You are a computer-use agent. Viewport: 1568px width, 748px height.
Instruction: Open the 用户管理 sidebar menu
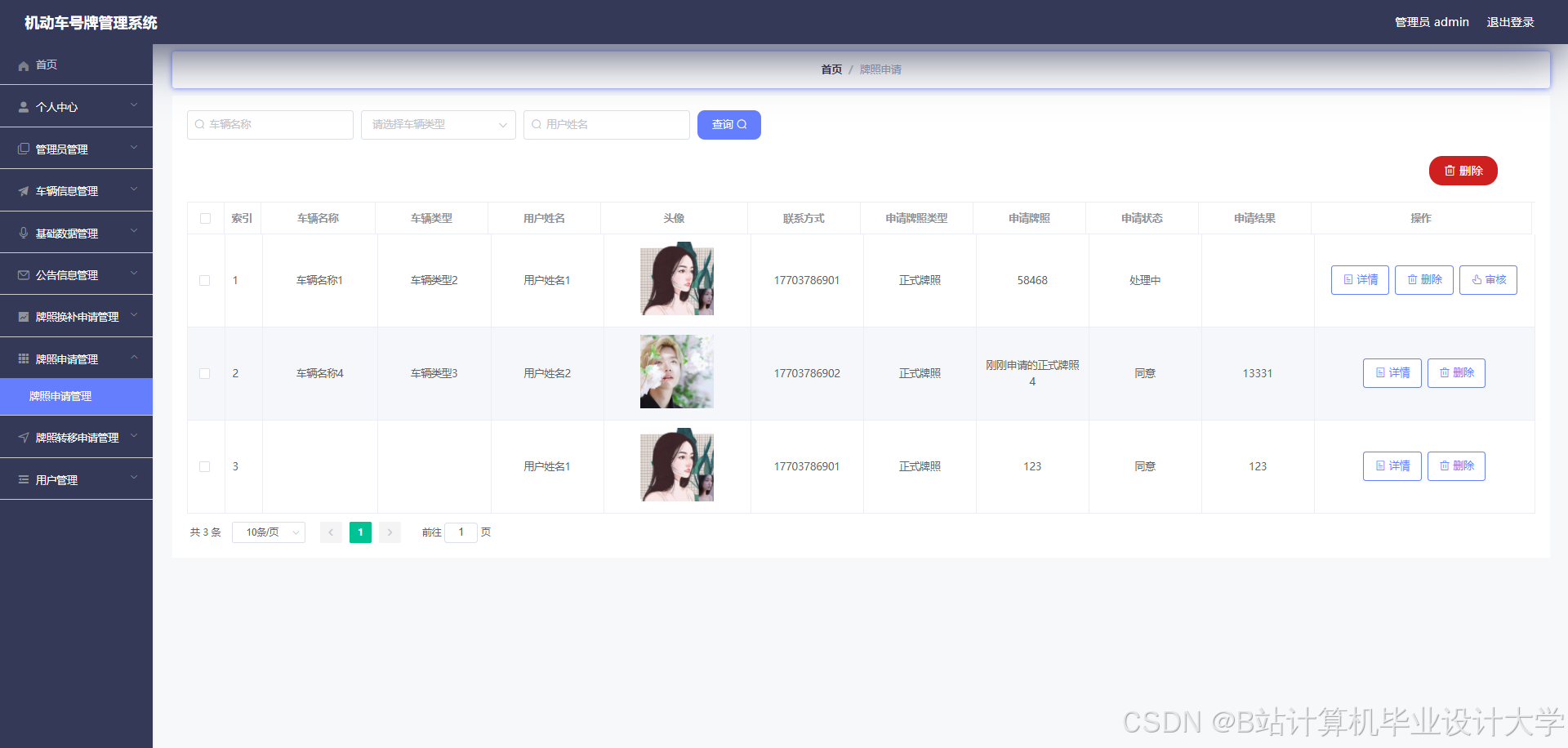(x=76, y=479)
